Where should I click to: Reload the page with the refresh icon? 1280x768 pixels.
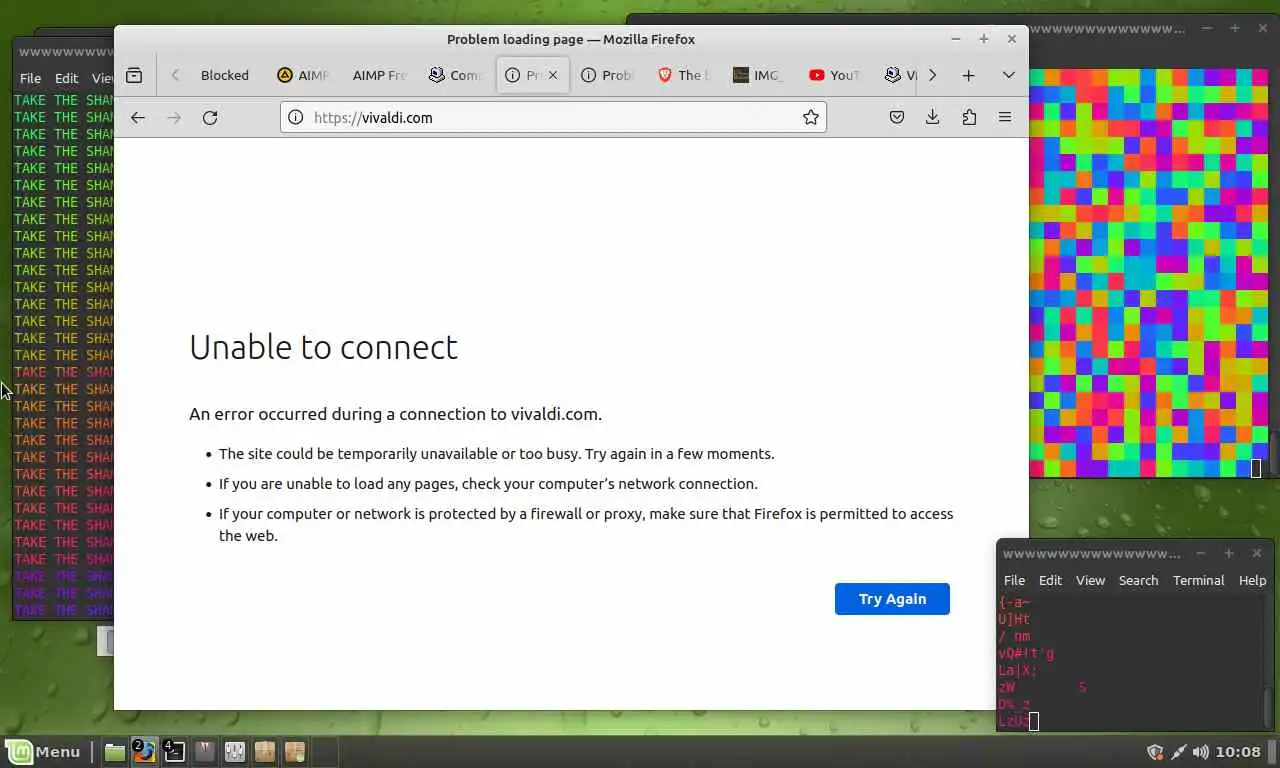[210, 117]
